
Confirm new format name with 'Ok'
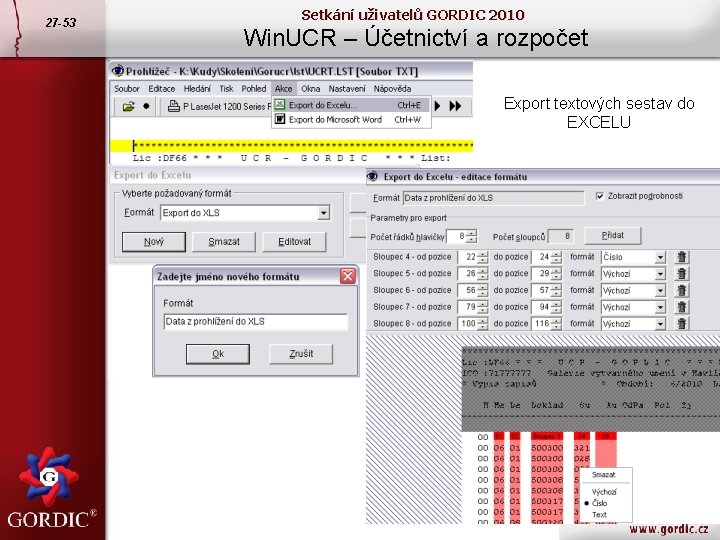[218, 354]
